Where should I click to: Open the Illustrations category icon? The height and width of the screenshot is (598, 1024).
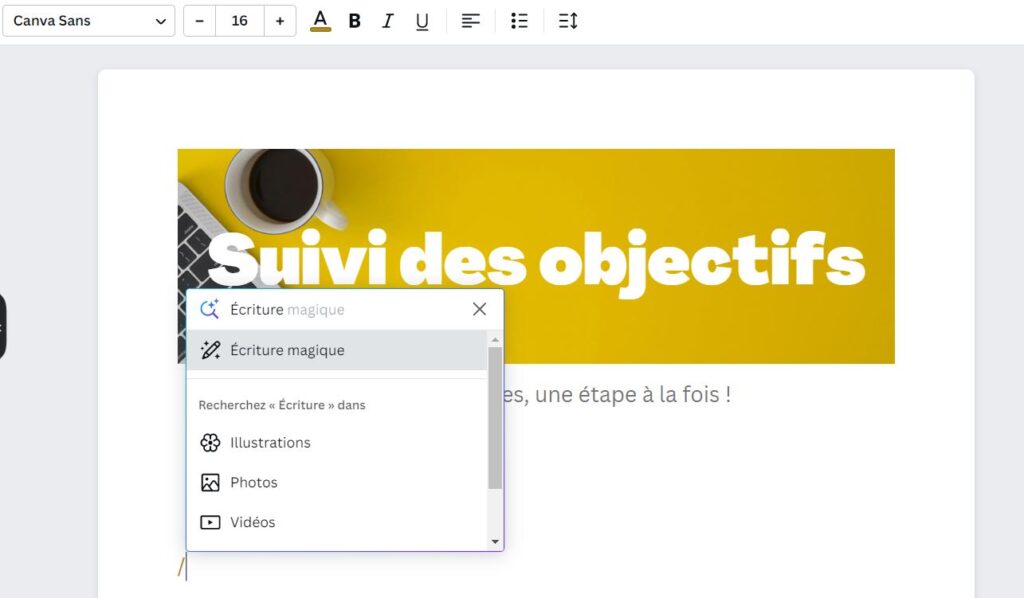click(210, 442)
